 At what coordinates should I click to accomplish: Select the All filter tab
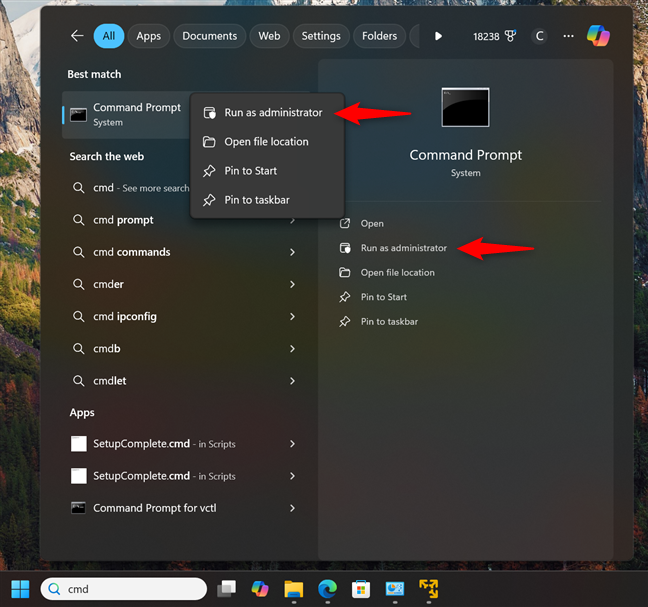(x=109, y=36)
